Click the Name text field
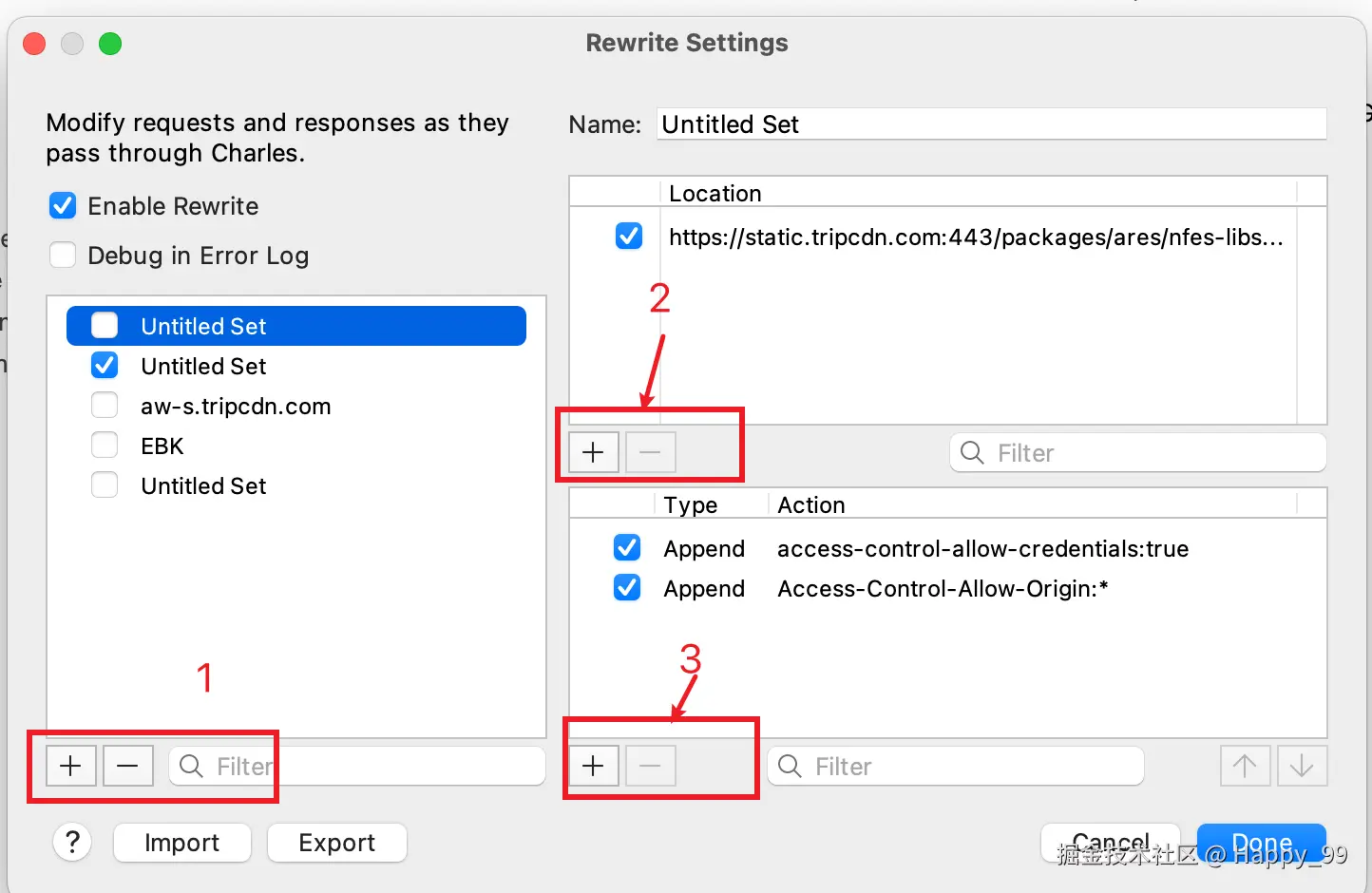The width and height of the screenshot is (1372, 893). [991, 124]
